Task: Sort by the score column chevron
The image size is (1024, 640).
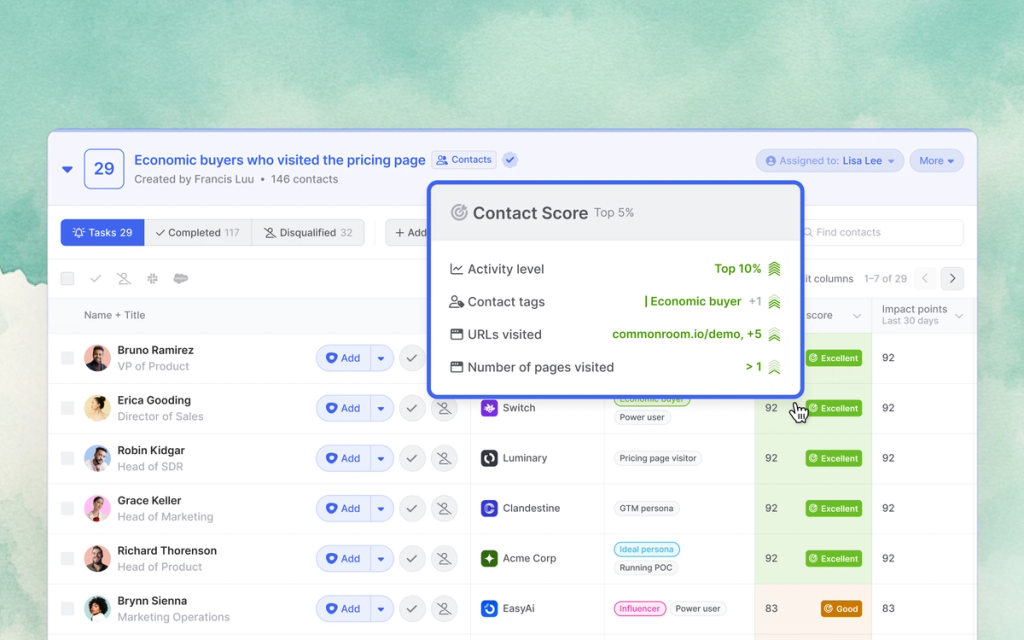Action: point(857,316)
